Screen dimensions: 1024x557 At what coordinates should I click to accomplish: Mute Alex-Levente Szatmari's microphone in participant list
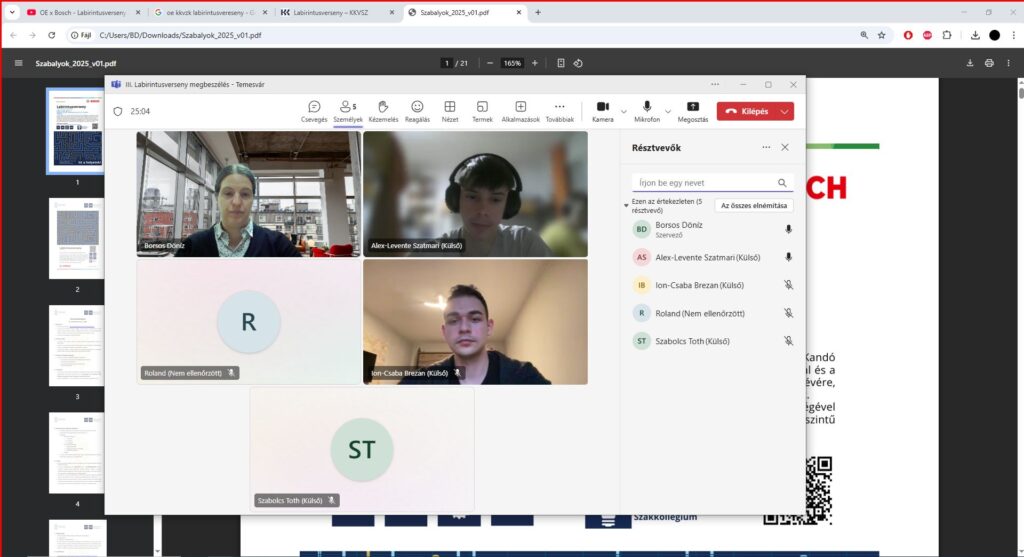tap(788, 257)
